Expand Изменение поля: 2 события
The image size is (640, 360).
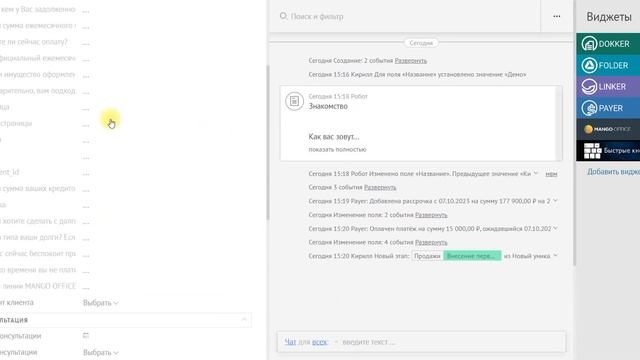tap(431, 215)
